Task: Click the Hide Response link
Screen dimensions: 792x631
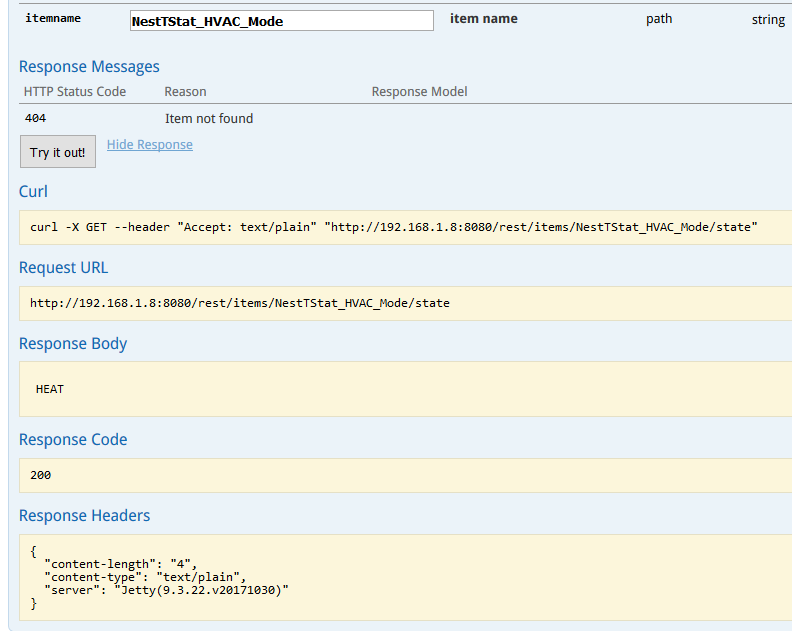Action: click(150, 145)
